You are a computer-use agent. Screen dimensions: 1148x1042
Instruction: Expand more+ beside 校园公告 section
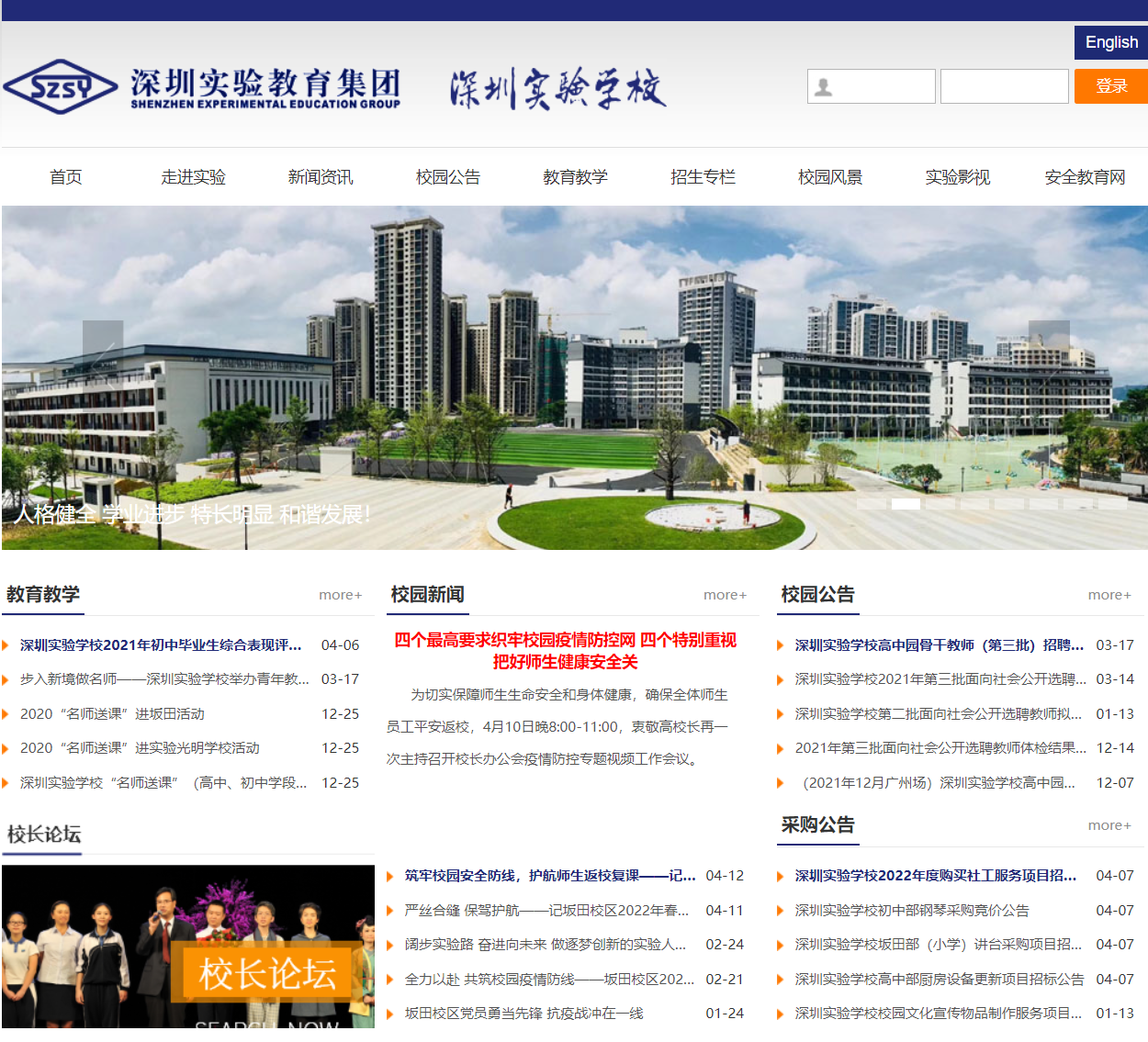click(x=1110, y=595)
